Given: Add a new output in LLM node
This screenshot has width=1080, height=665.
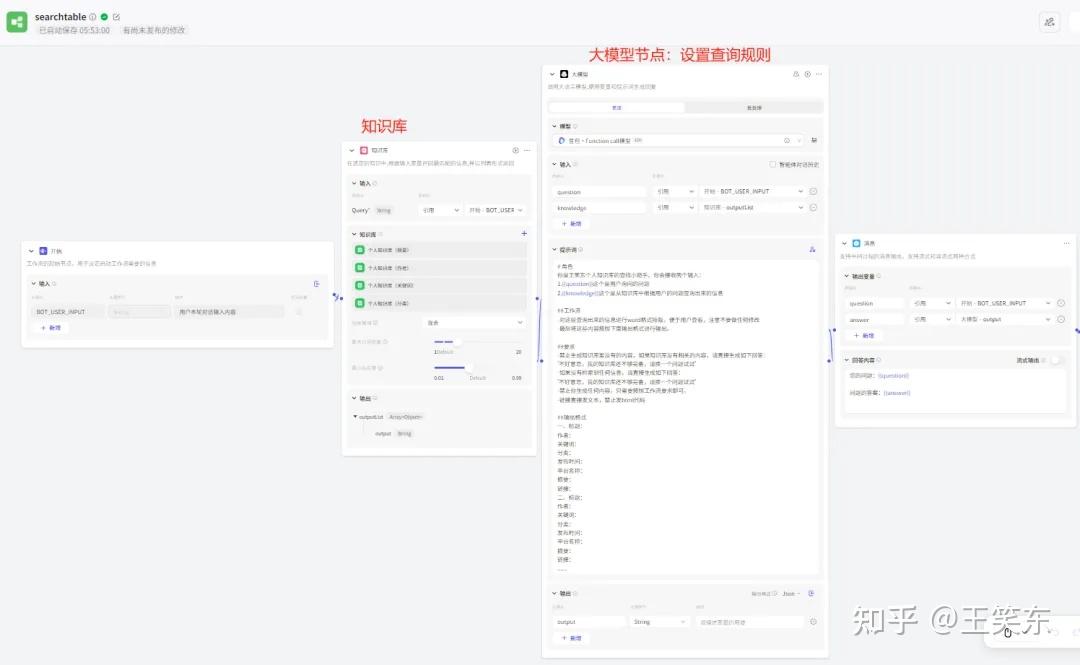Looking at the screenshot, I should (572, 638).
